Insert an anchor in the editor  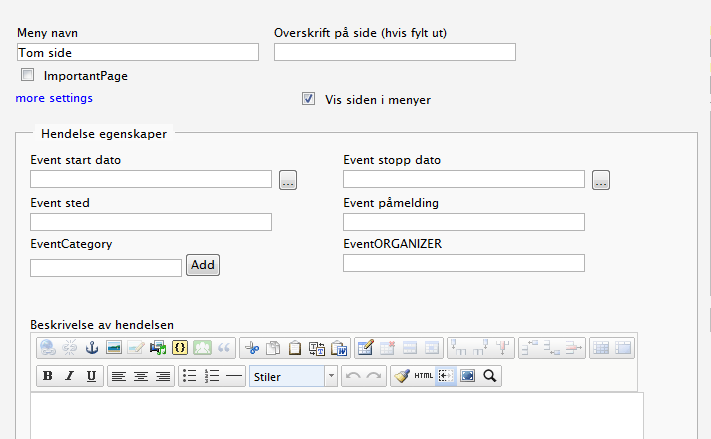click(x=92, y=348)
